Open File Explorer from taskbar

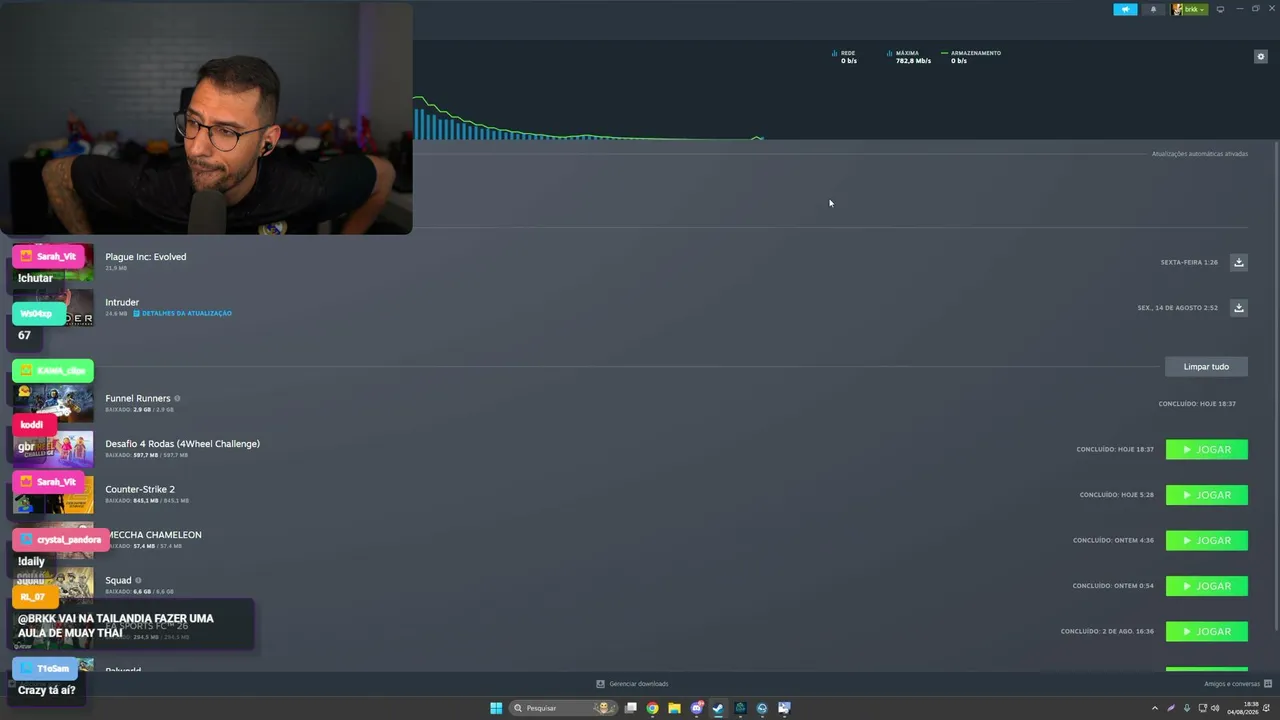pos(675,708)
